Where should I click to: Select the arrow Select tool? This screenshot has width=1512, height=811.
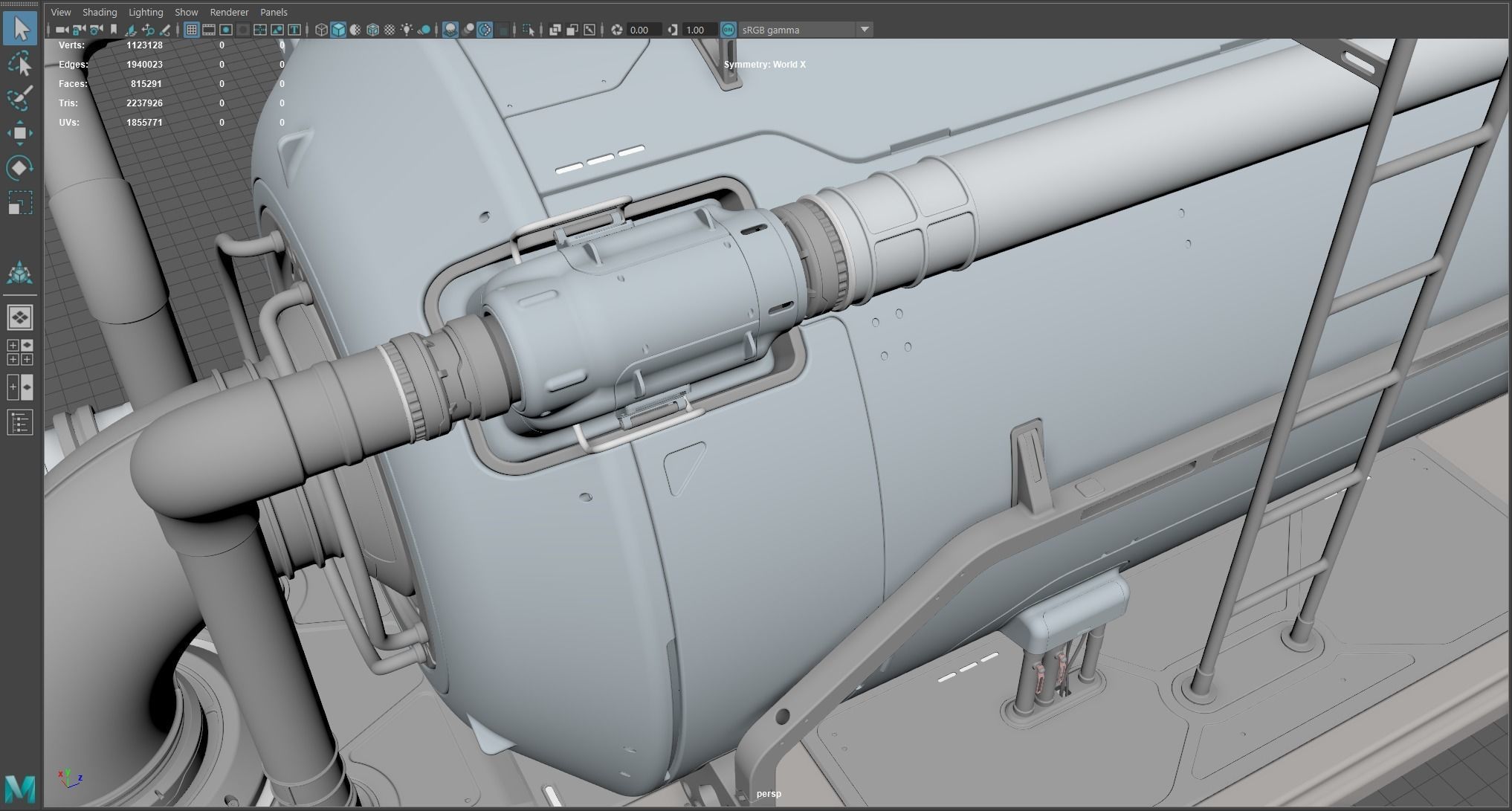pos(20,29)
